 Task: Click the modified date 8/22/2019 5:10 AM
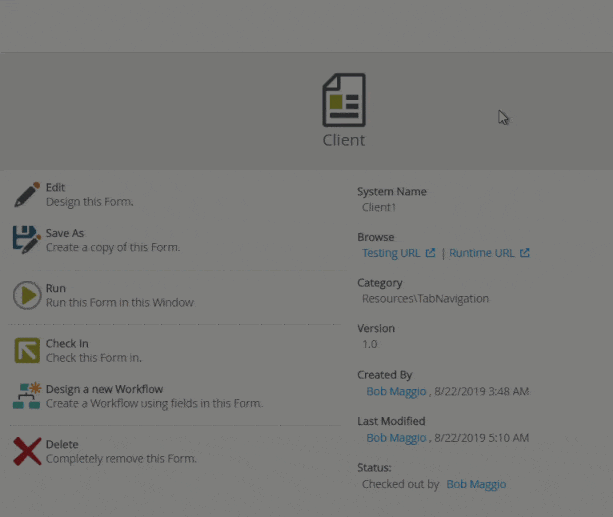(482, 438)
